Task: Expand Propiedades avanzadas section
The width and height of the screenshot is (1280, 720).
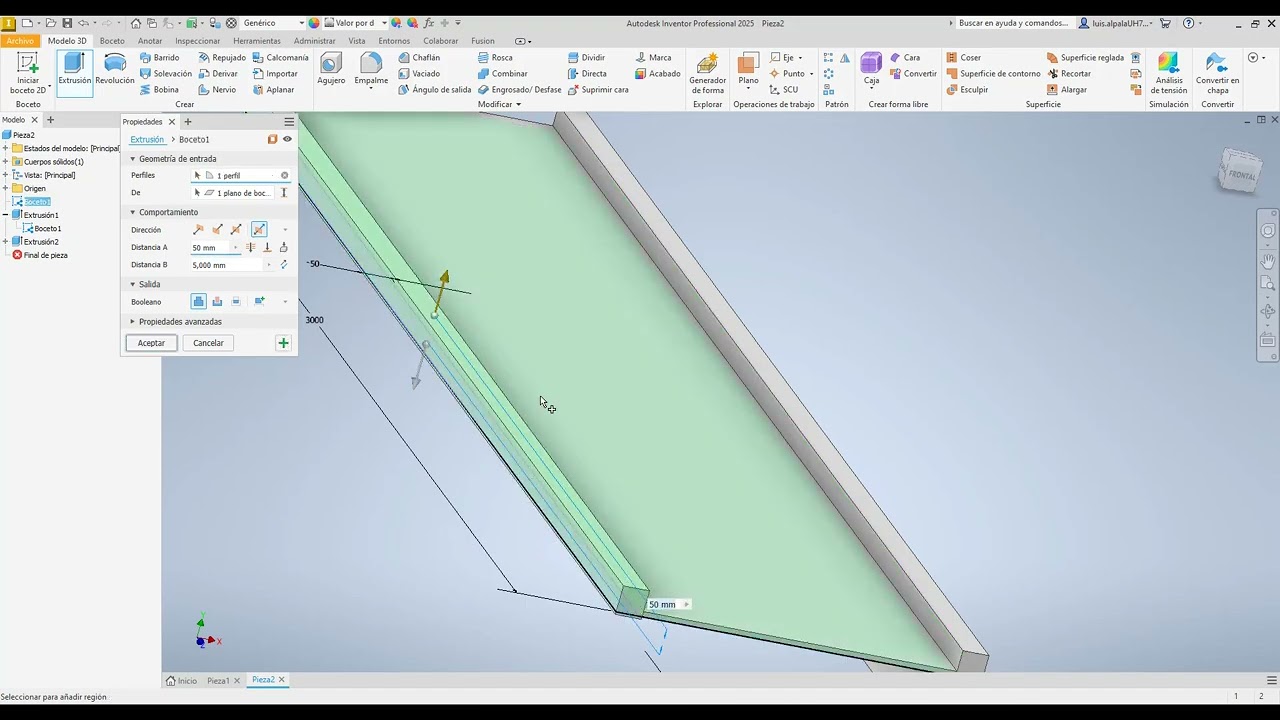Action: click(132, 322)
